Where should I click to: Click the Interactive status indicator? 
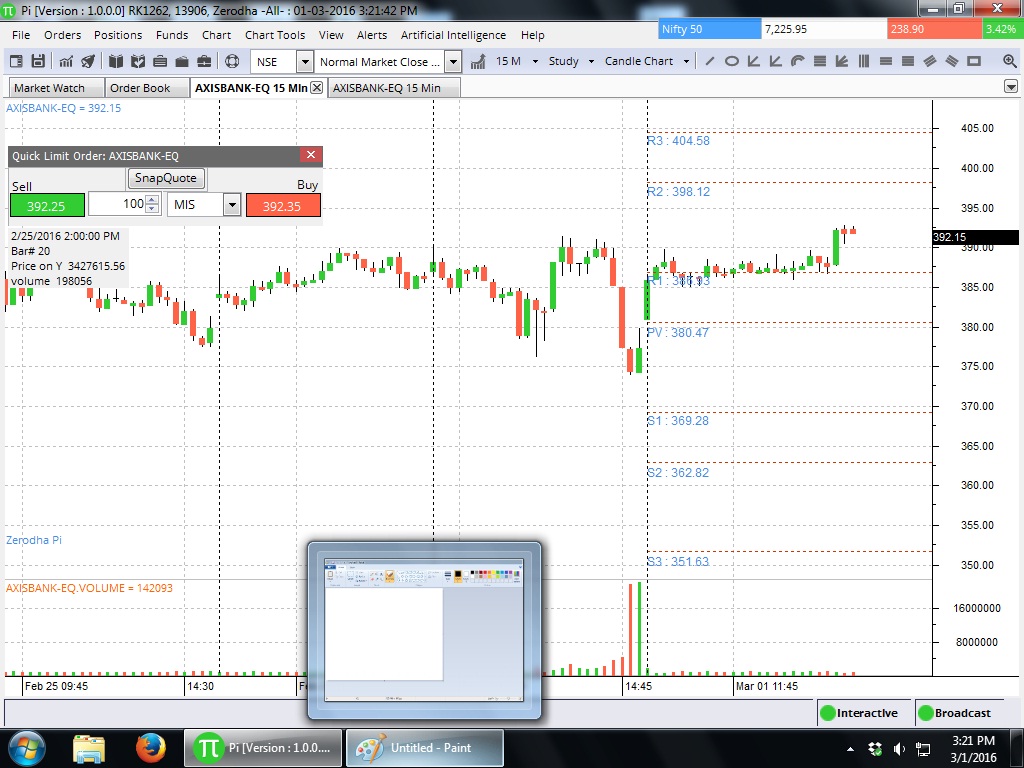point(860,712)
